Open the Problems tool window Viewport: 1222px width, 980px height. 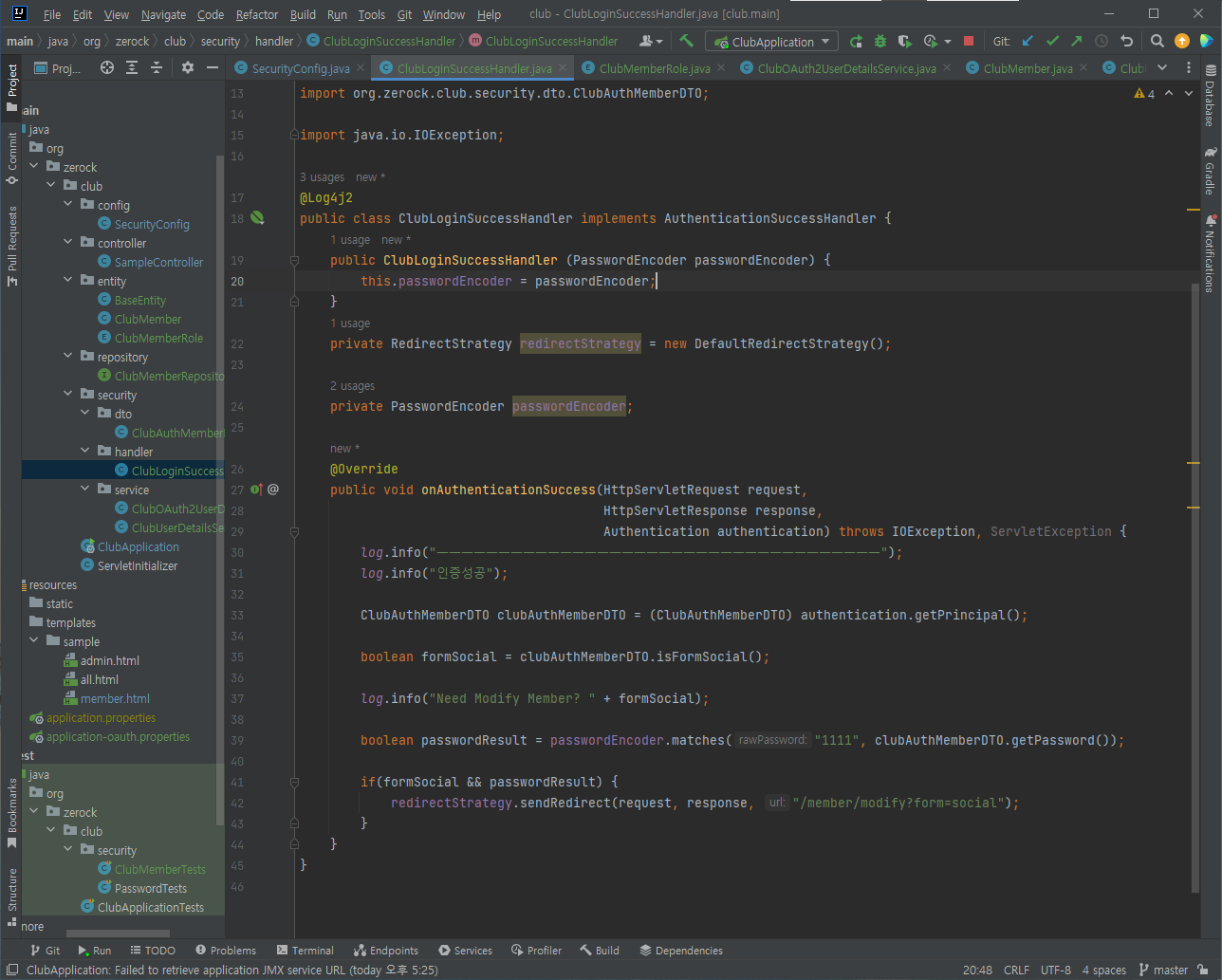[226, 951]
